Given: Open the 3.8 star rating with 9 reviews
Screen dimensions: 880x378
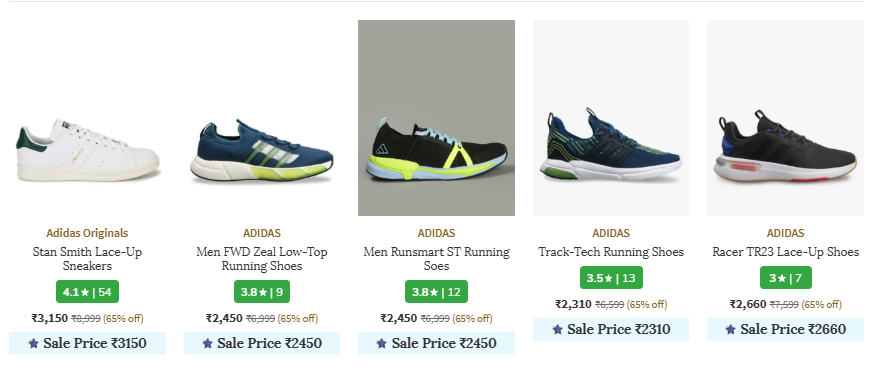Looking at the screenshot, I should [262, 292].
